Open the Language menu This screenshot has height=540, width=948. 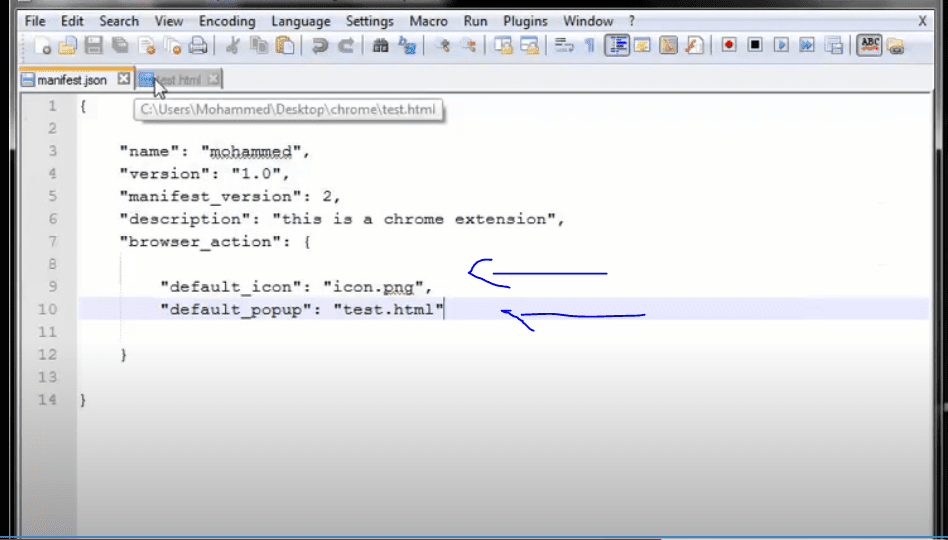click(301, 21)
